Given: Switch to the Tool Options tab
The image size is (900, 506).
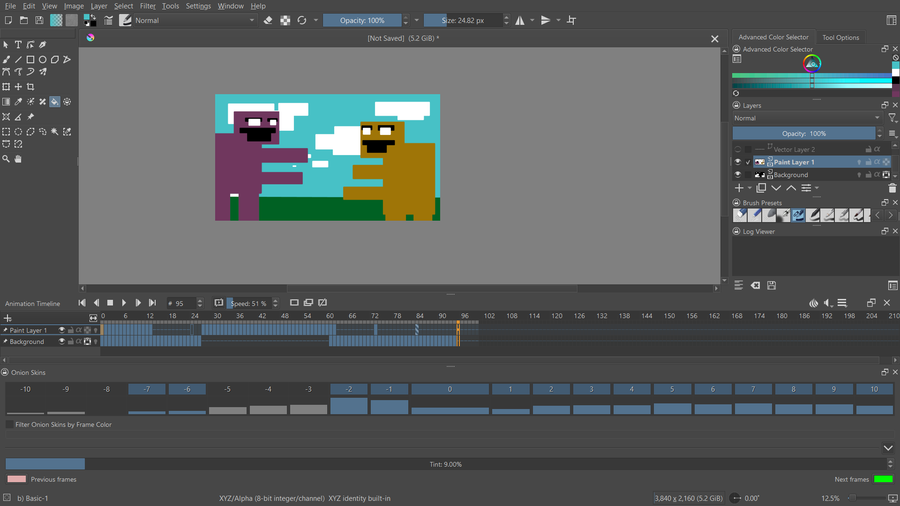Looking at the screenshot, I should pos(840,37).
